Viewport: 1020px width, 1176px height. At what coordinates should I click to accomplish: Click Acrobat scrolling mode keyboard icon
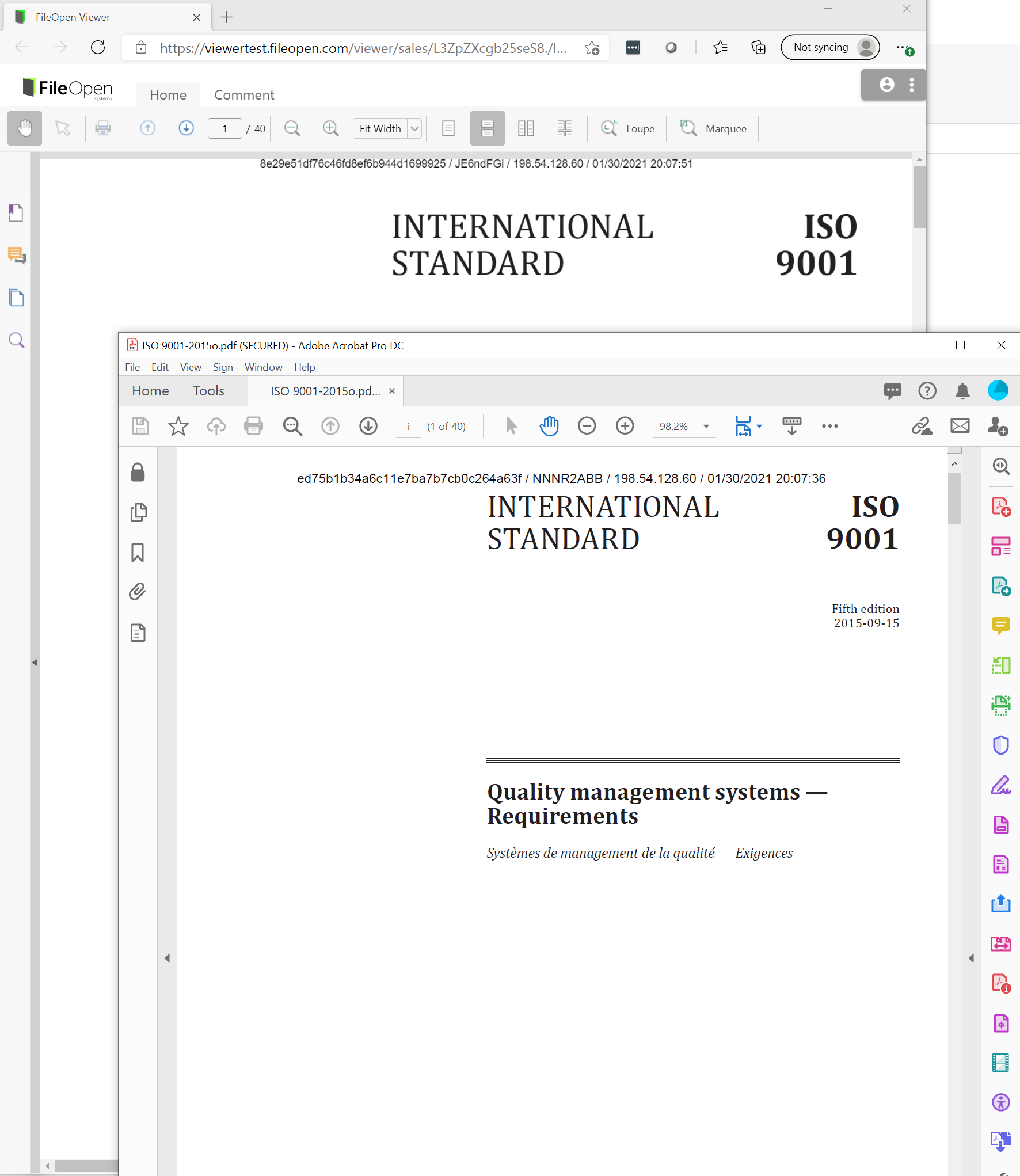(792, 427)
